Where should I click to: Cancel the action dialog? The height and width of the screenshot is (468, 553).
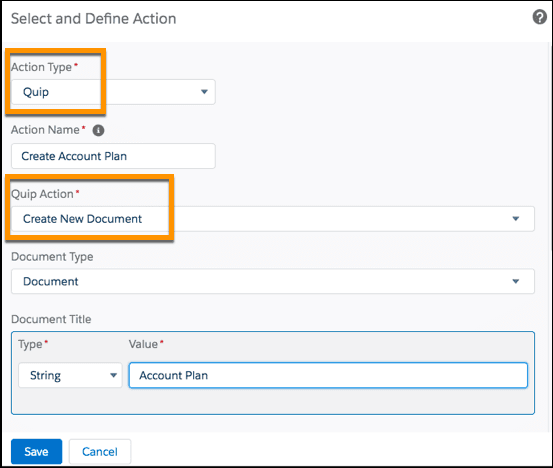tap(100, 451)
